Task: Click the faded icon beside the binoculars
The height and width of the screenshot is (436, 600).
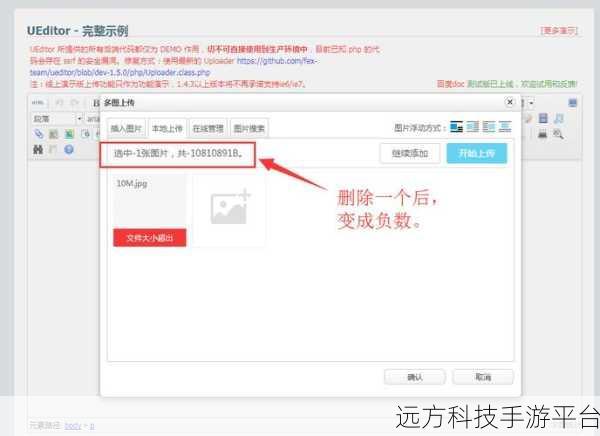Action: [53, 149]
